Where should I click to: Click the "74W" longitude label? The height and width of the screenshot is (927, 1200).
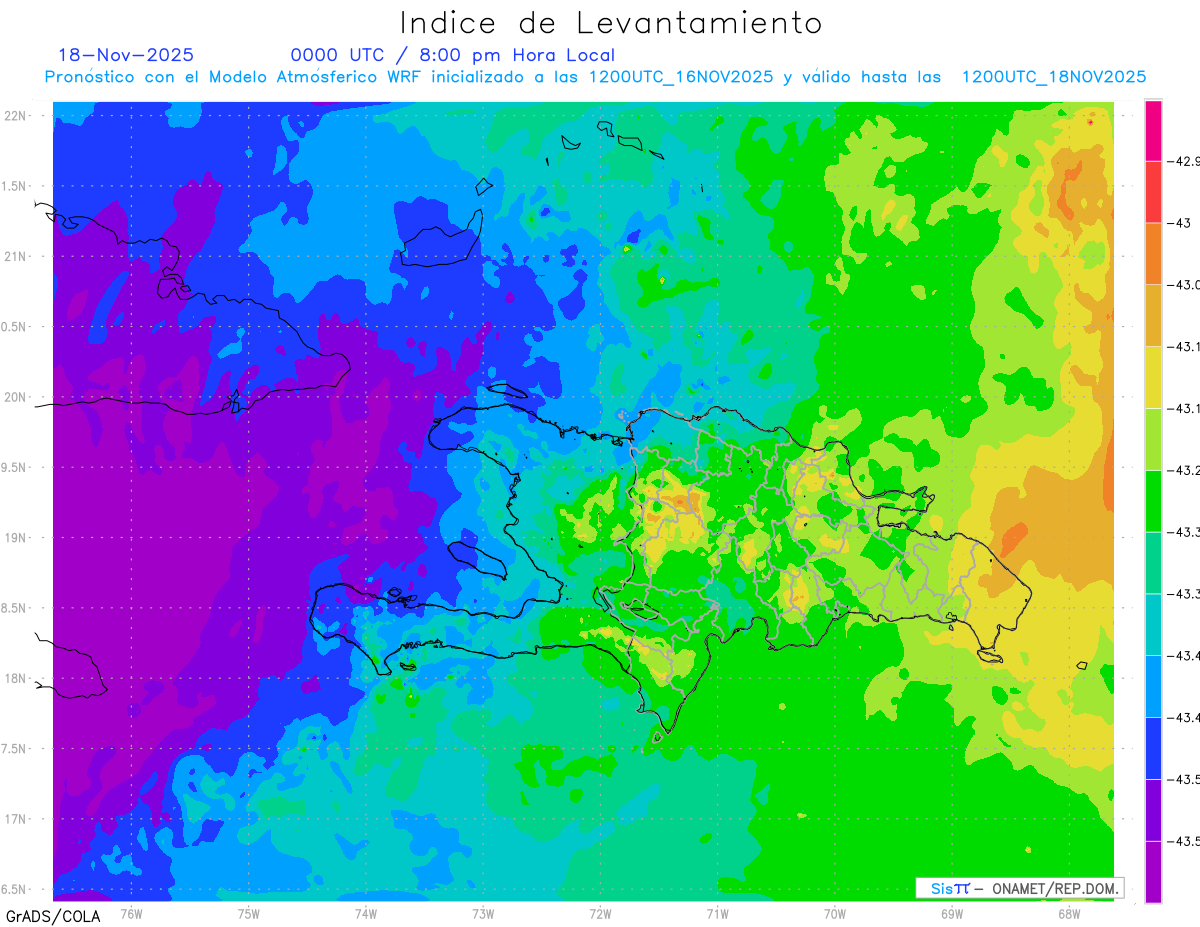pos(366,913)
